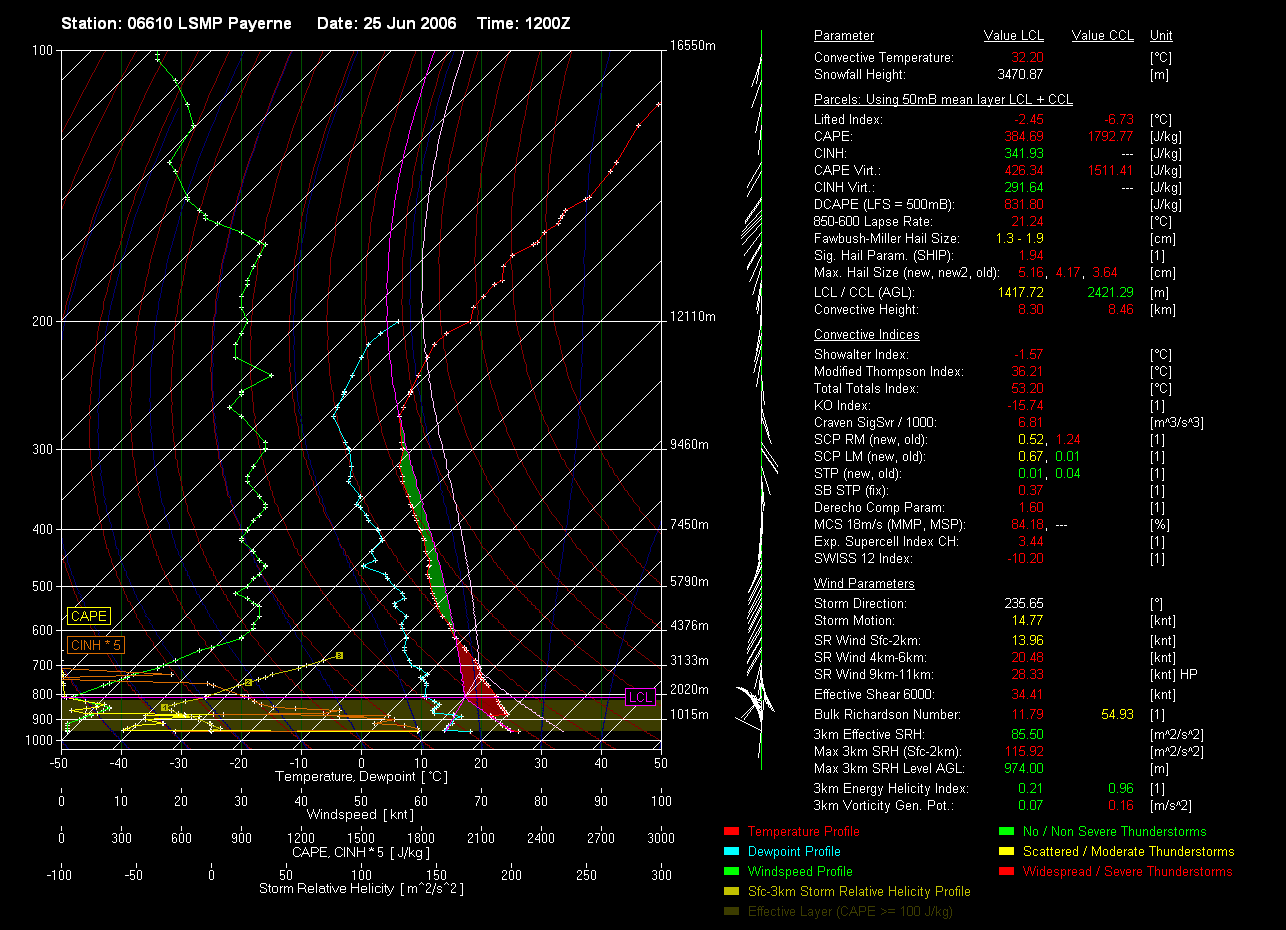Click the yellow CAPE label box
Screen dimensions: 1286x930
pos(88,617)
